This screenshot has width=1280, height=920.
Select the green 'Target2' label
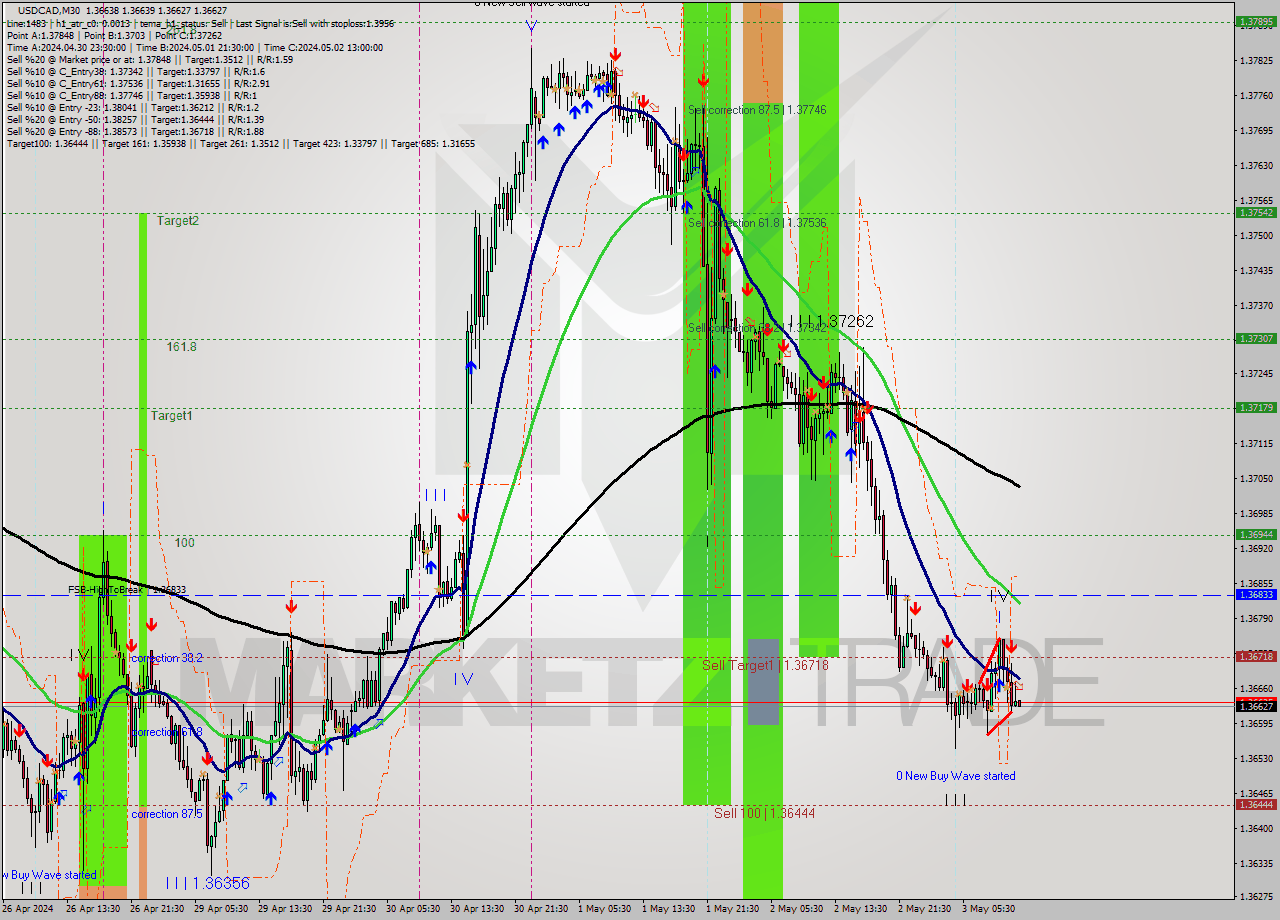point(176,221)
